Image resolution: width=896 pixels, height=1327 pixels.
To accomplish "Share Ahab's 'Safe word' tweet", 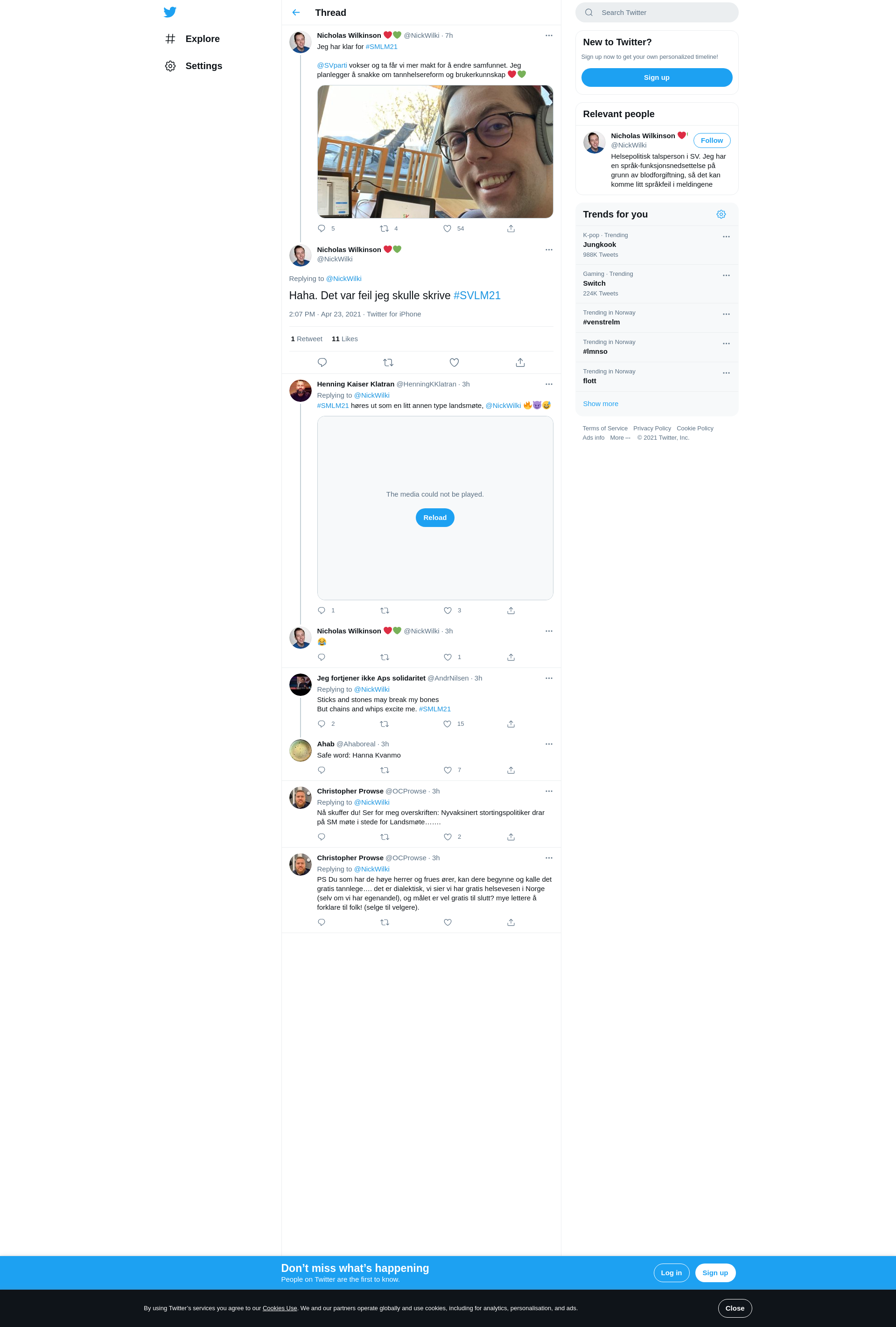I will point(511,770).
